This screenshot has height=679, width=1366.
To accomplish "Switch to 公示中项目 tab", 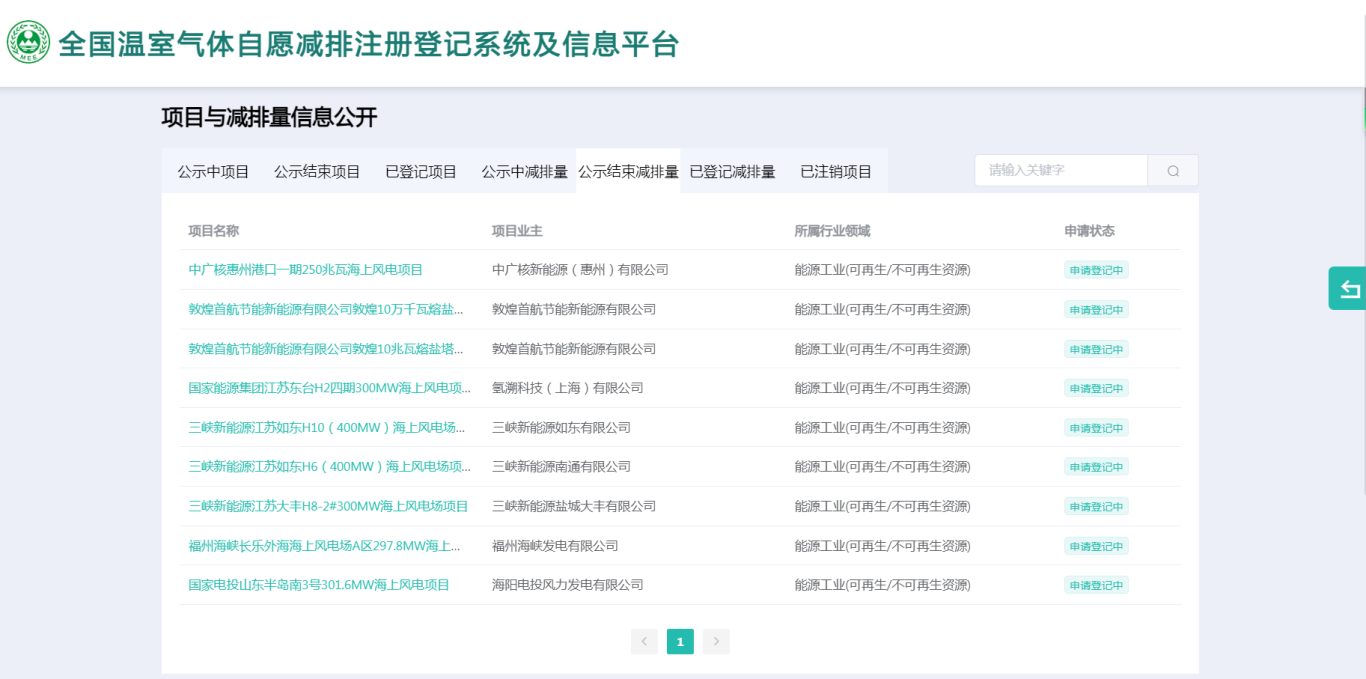I will [x=213, y=172].
